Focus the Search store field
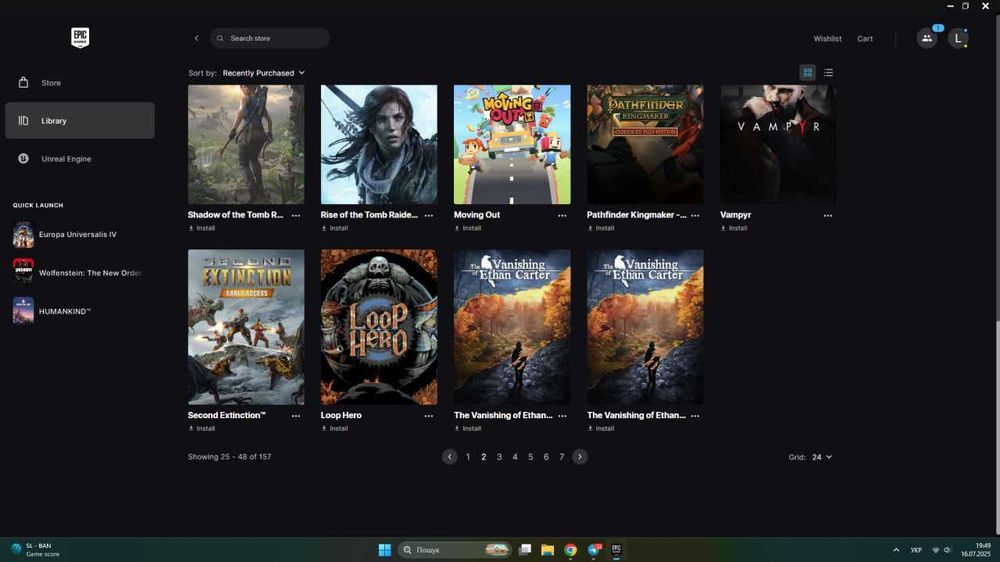The height and width of the screenshot is (562, 1000). point(270,38)
